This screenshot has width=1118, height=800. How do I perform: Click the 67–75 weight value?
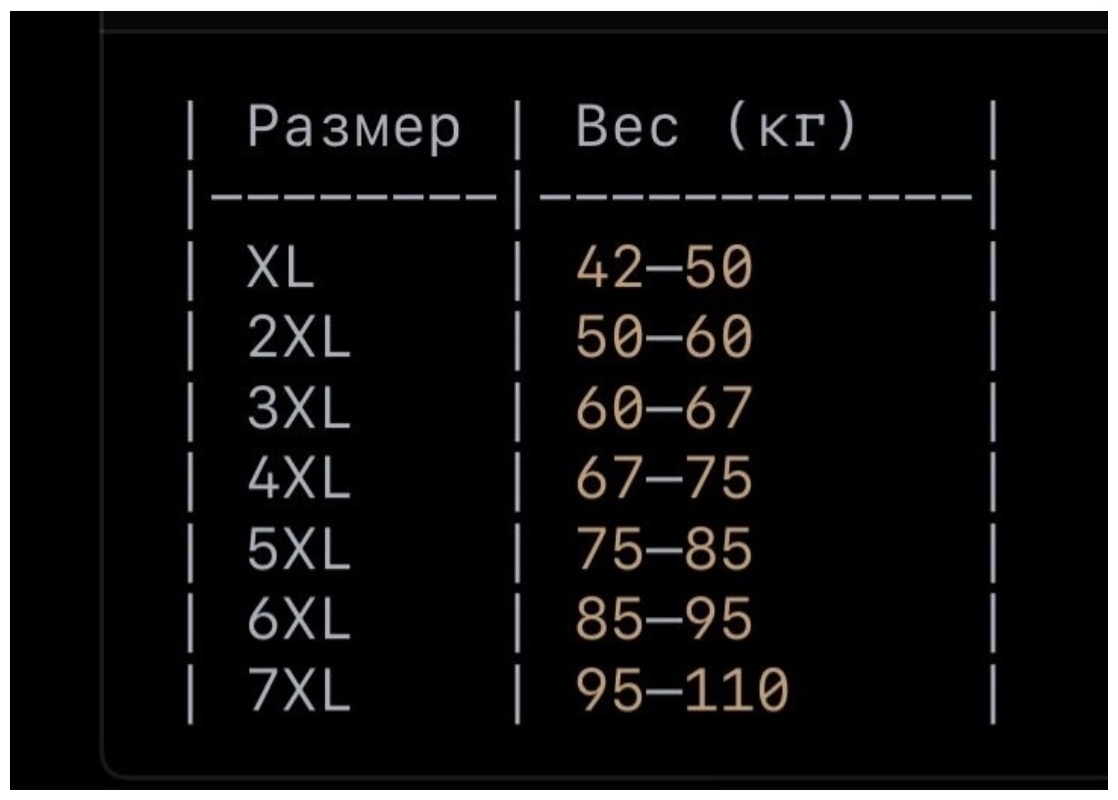click(664, 478)
